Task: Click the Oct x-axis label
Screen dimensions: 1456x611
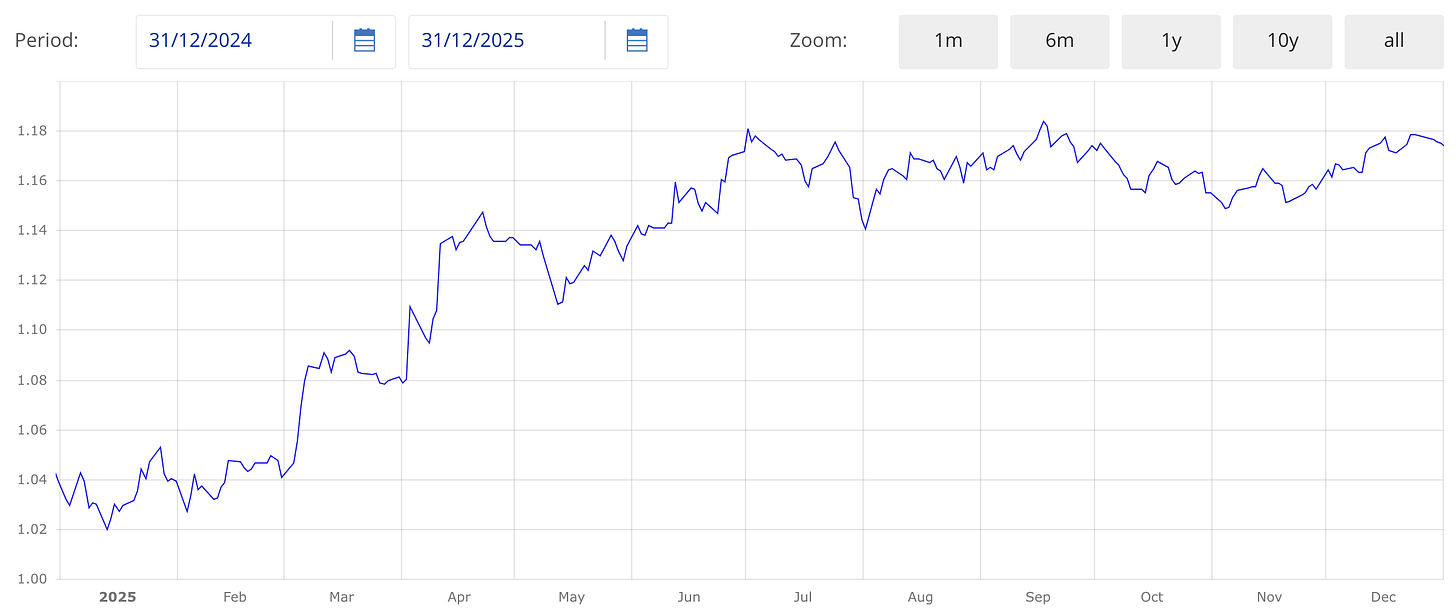Action: tap(1152, 597)
